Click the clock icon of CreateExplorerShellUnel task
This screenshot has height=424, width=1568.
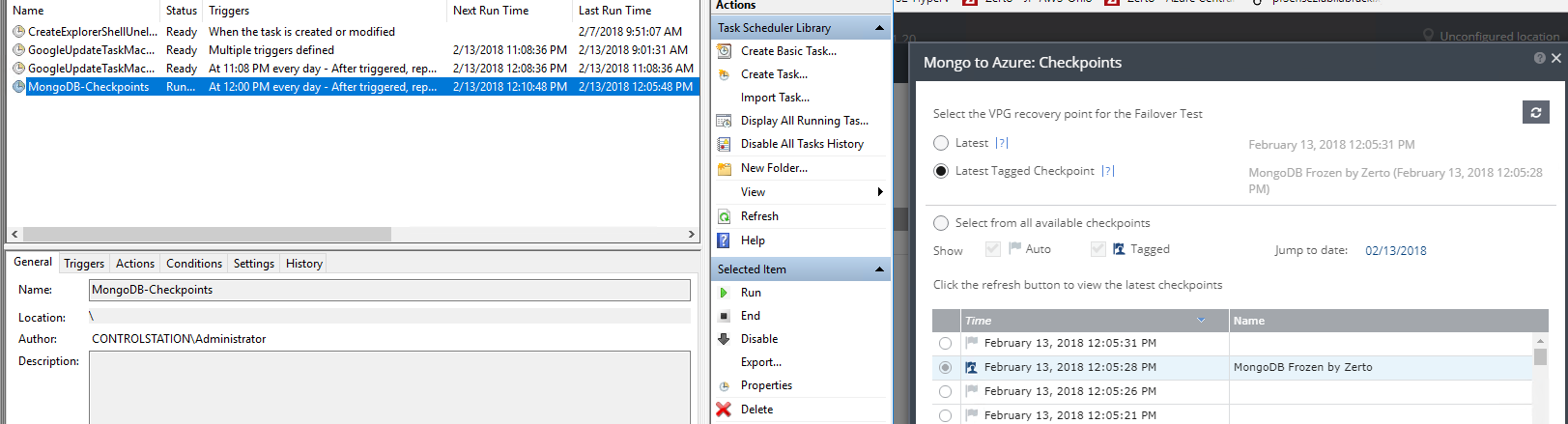coord(18,32)
